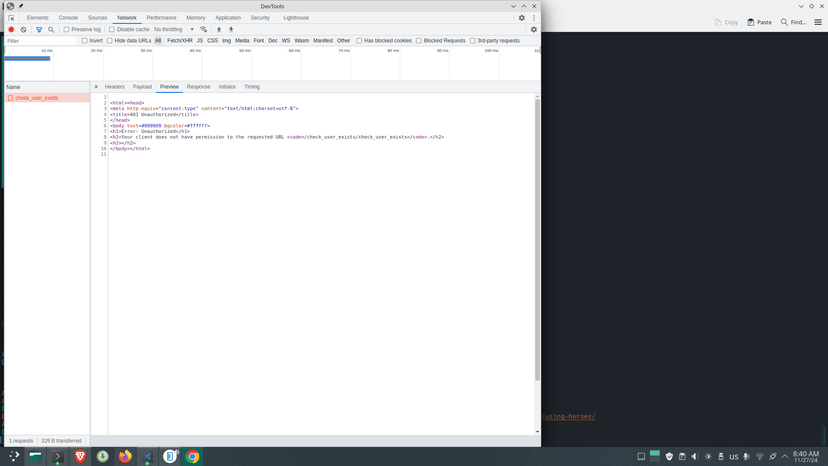This screenshot has width=828, height=466.
Task: Select the check_user_exists request
Action: tap(47, 98)
